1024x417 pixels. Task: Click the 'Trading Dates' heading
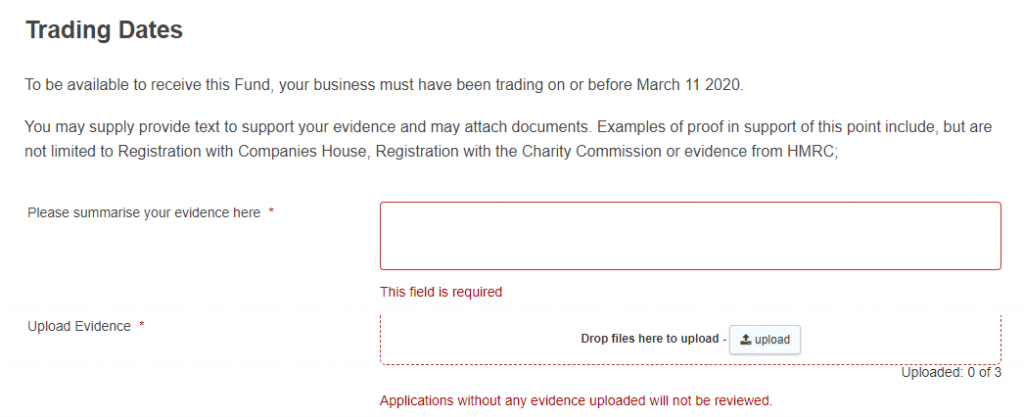(104, 31)
